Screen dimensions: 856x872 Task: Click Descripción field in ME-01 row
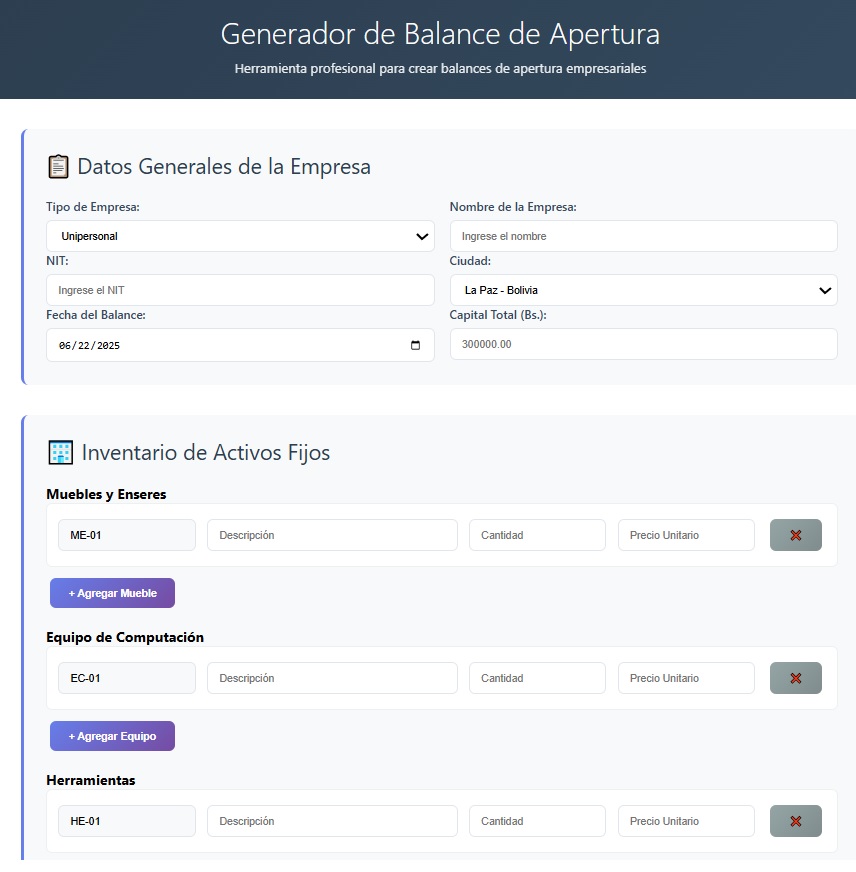332,535
